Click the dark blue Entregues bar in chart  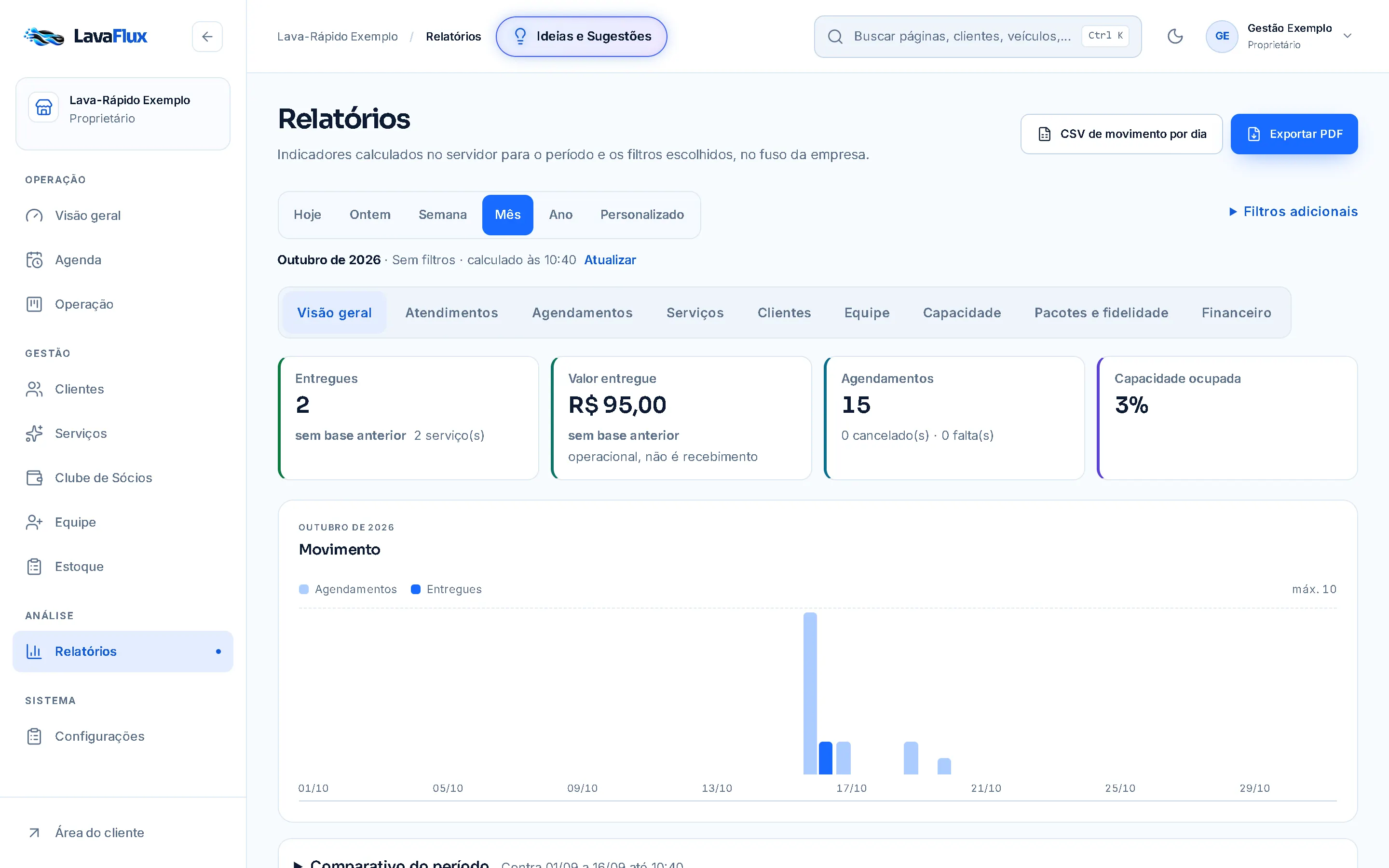(x=825, y=759)
